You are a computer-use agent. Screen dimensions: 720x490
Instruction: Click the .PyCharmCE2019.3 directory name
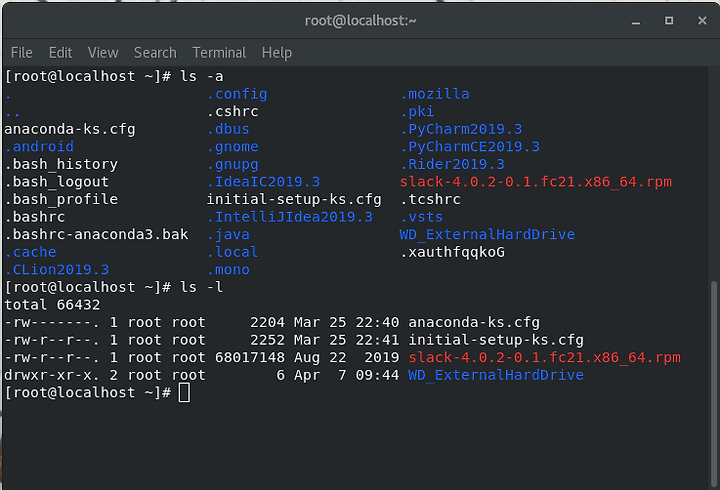470,147
